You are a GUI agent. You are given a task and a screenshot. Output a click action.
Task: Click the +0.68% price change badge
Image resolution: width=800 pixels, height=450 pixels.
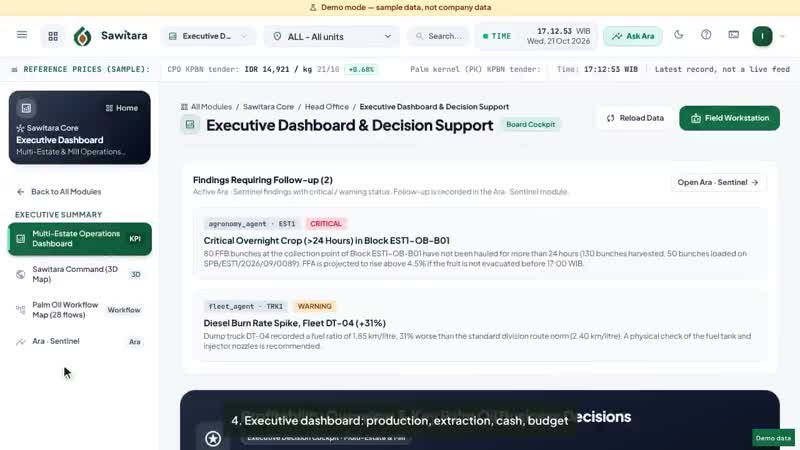point(361,69)
